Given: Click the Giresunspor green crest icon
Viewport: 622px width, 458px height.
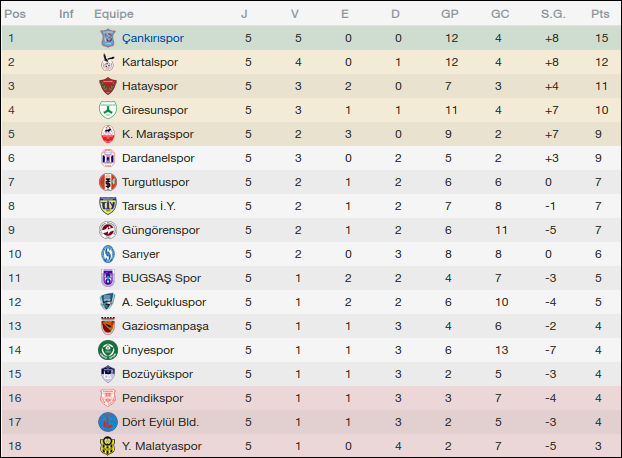Looking at the screenshot, I should tap(108, 110).
